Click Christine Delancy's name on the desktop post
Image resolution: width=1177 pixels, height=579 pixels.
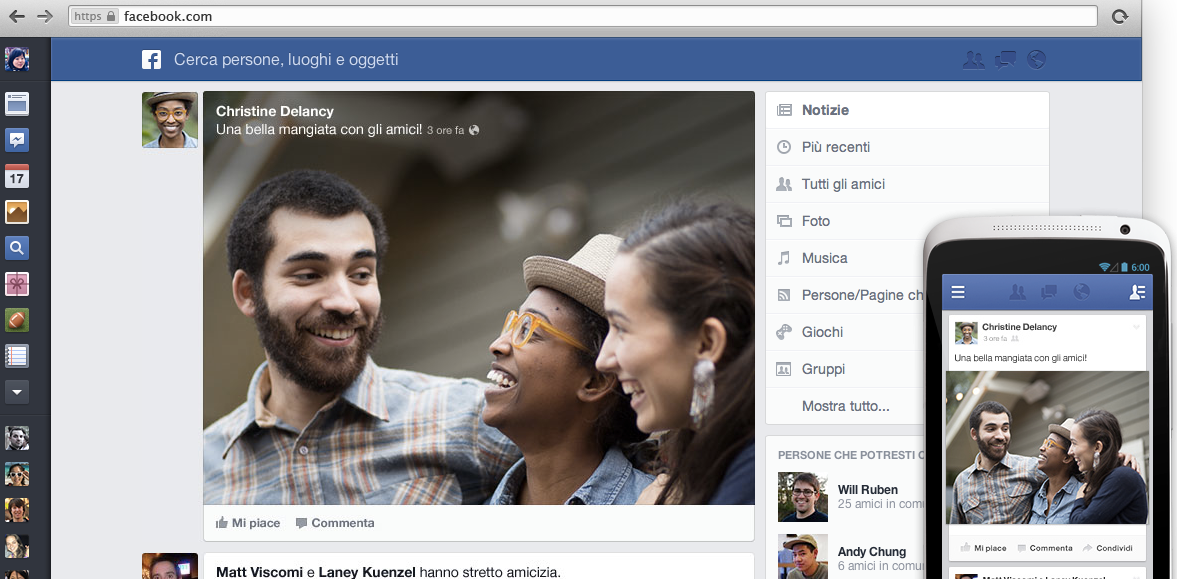(275, 111)
